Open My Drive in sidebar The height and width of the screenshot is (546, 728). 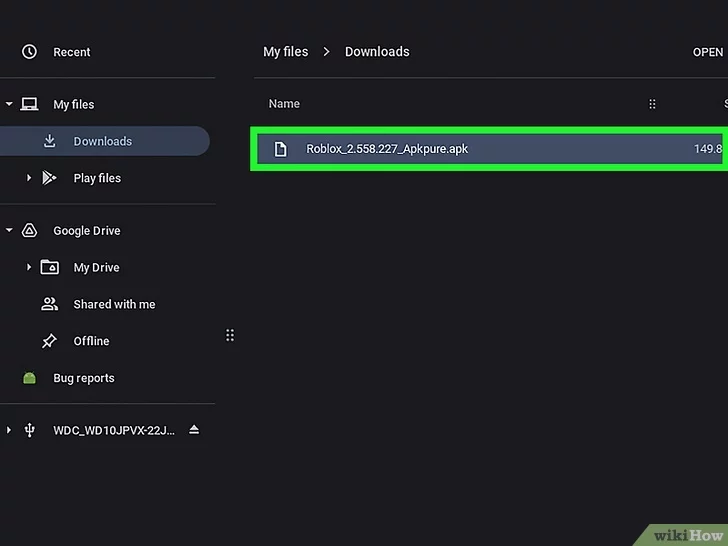[97, 268]
